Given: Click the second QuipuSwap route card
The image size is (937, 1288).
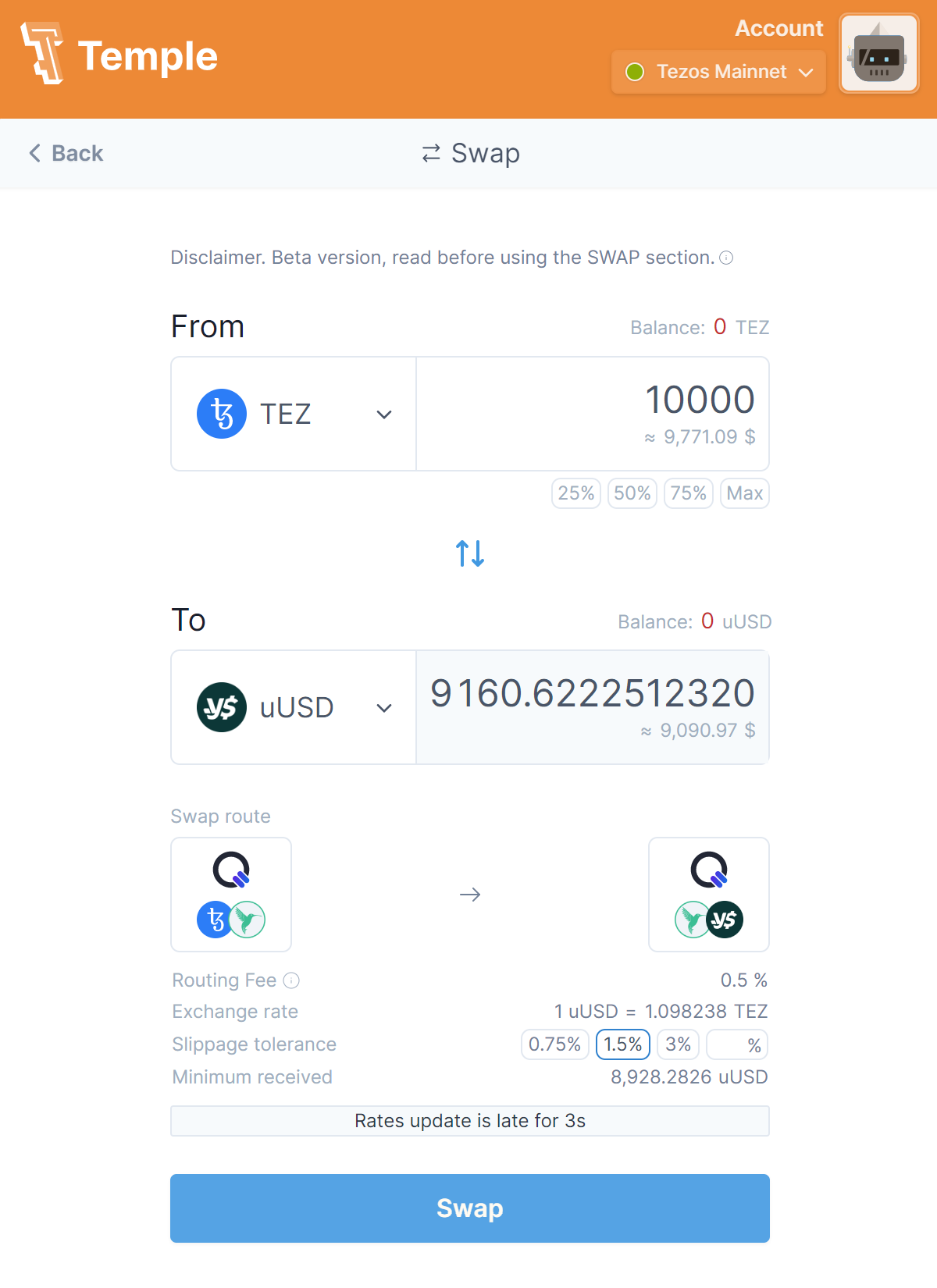Looking at the screenshot, I should pyautogui.click(x=709, y=895).
